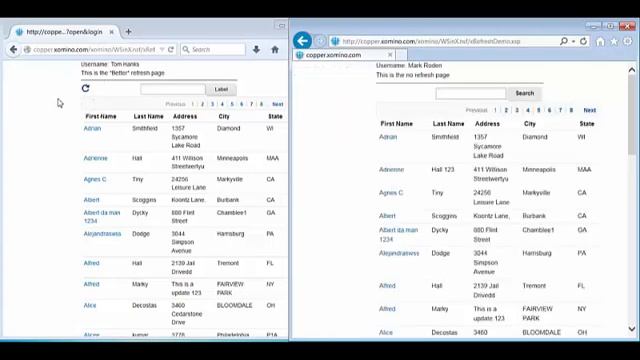Viewport: 640px width, 360px height.
Task: Click Firefox reload icon in address bar
Action: point(171,49)
